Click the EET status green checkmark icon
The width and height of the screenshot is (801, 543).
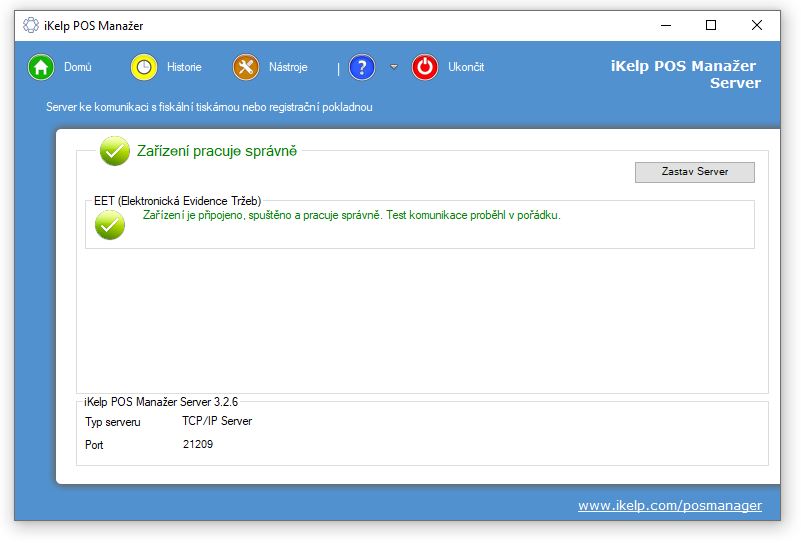click(110, 225)
